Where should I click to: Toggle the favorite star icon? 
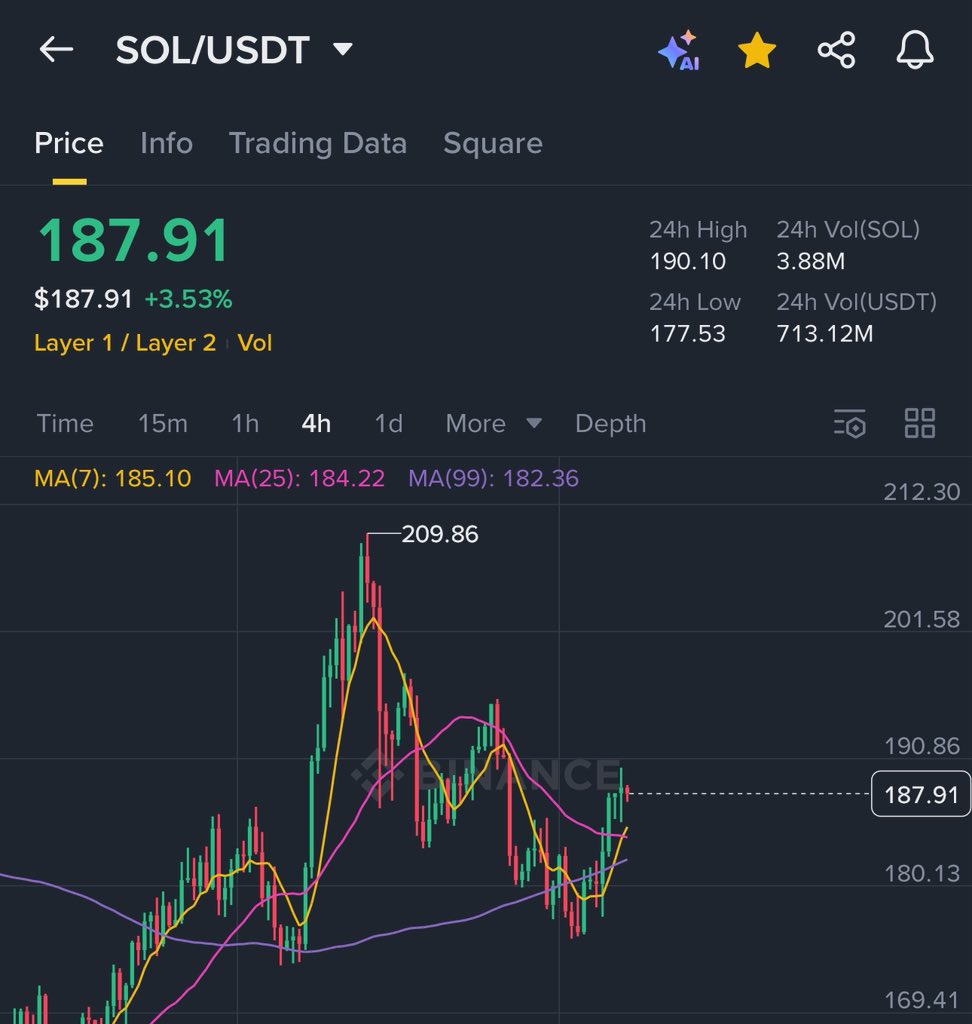(x=756, y=50)
